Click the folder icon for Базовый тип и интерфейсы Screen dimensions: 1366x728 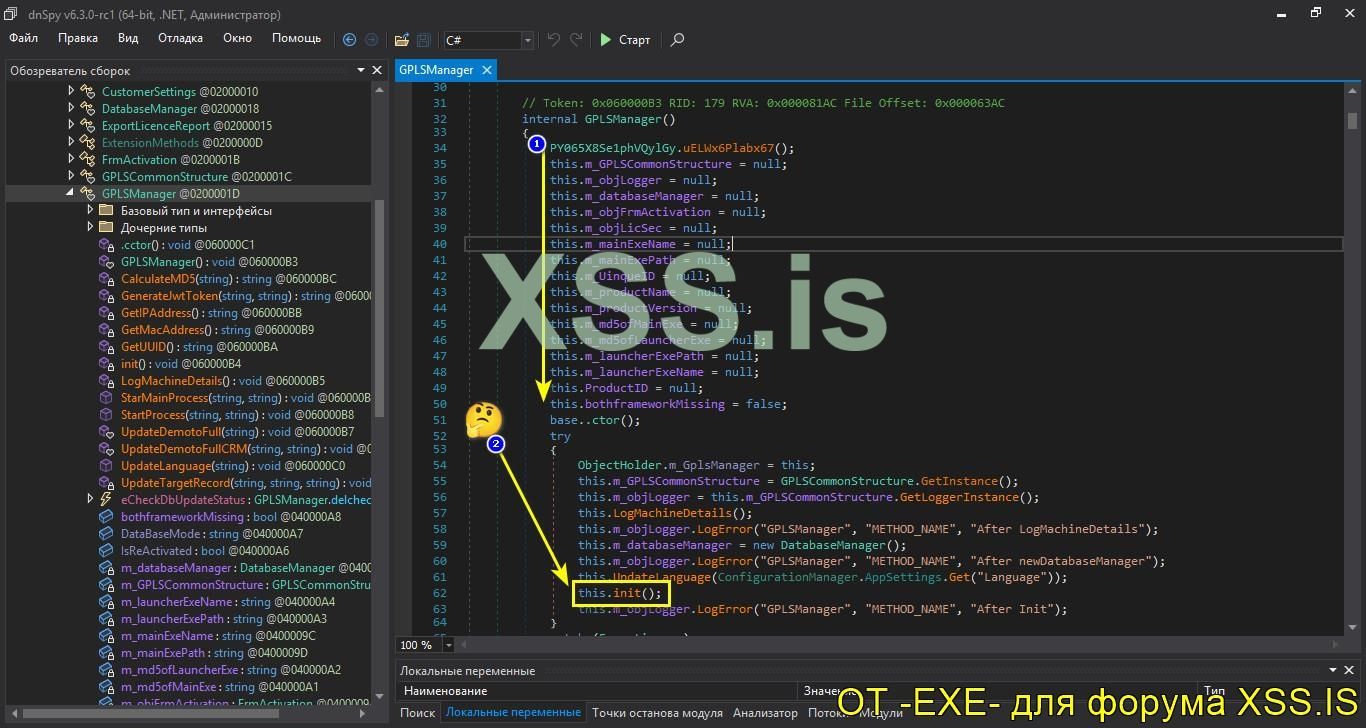(106, 211)
